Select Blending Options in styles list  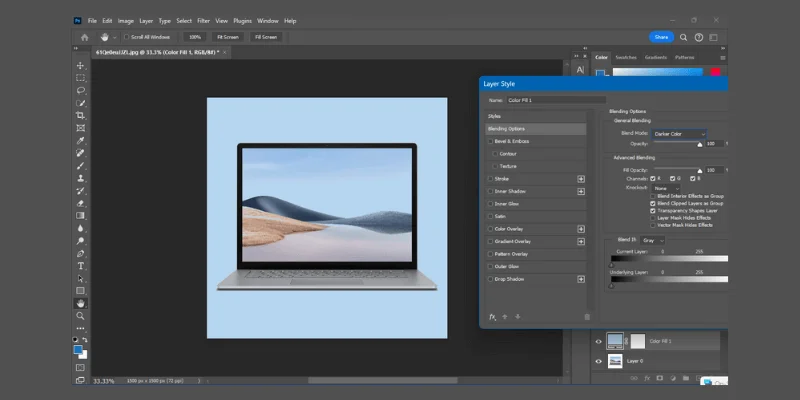535,129
